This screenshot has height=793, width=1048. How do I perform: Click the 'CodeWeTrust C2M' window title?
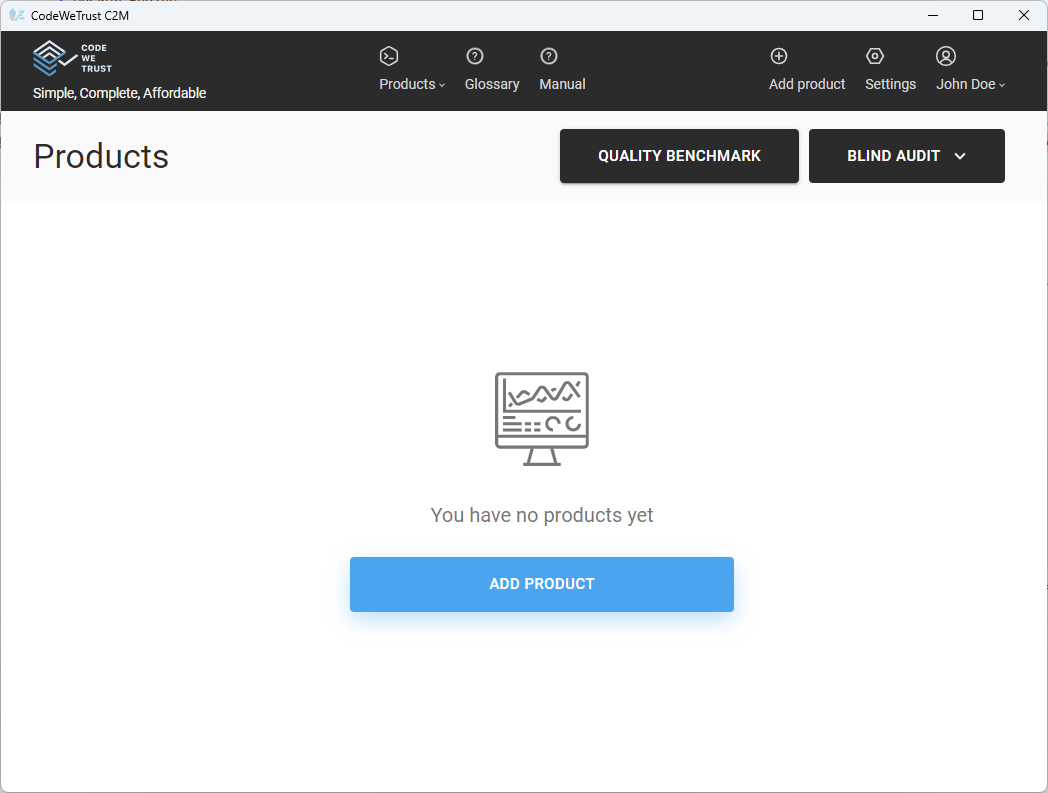coord(80,15)
